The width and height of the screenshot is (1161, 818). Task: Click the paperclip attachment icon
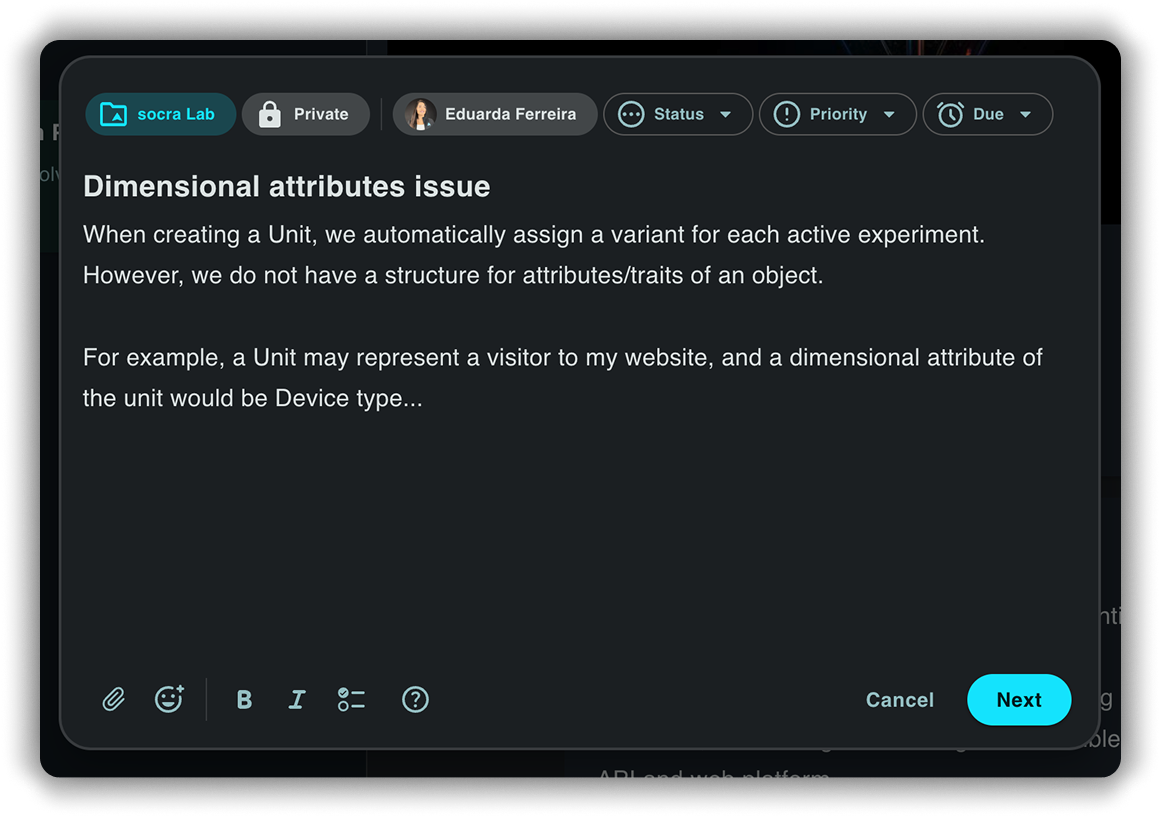(114, 699)
